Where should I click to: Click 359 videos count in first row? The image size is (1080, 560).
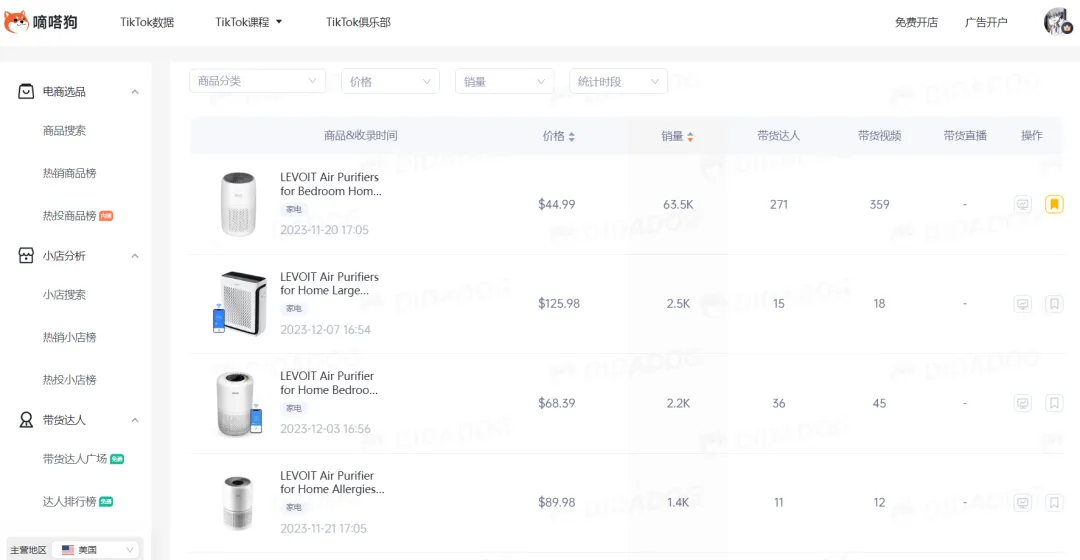(x=879, y=205)
